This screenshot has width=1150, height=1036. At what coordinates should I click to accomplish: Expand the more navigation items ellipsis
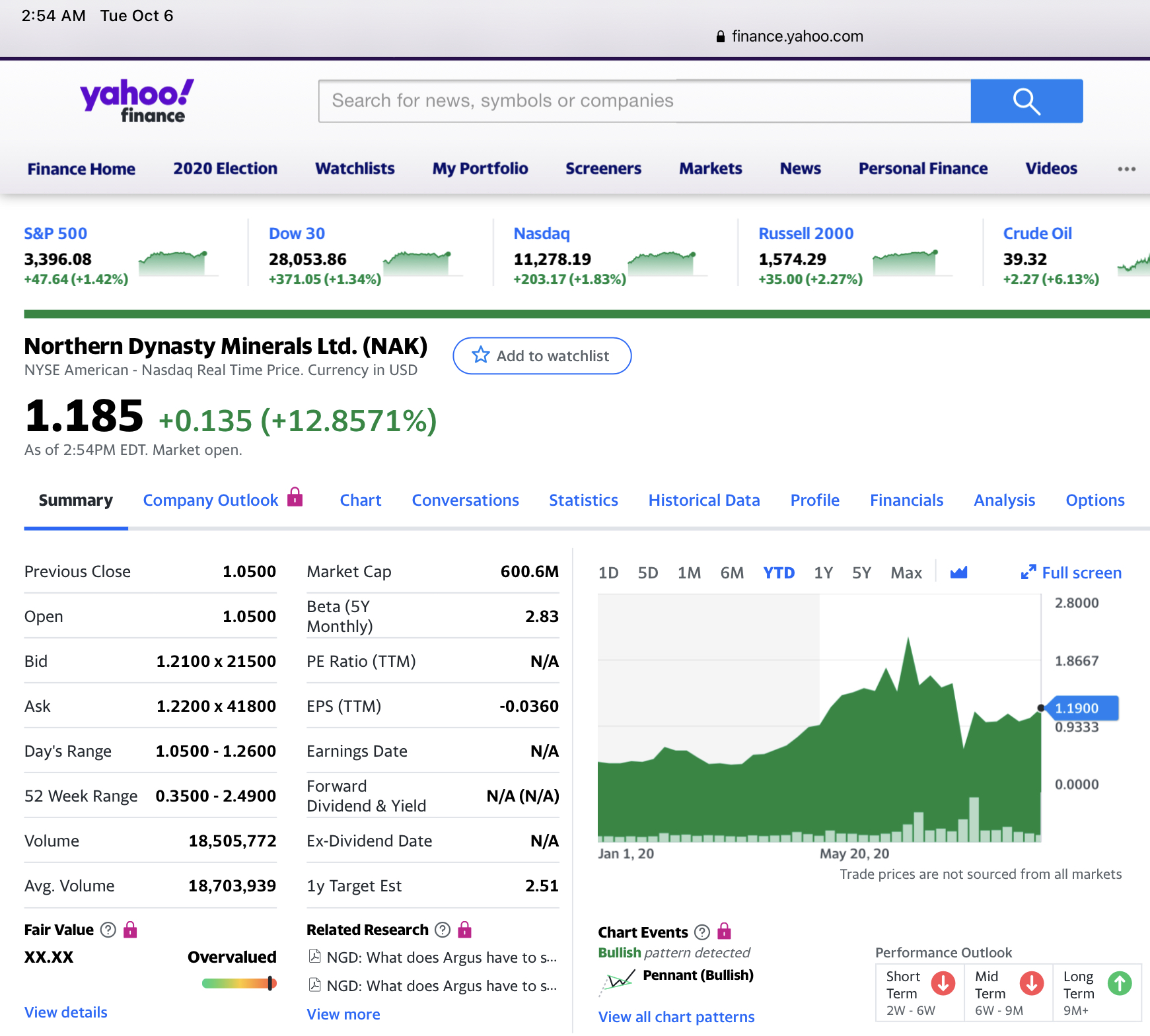(x=1126, y=169)
